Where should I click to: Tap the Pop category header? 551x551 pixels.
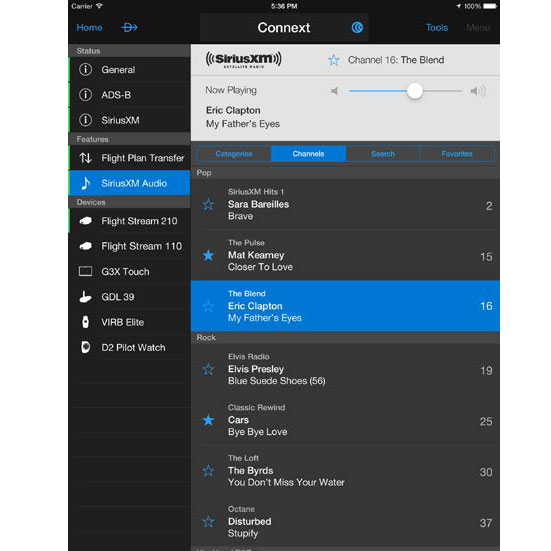pyautogui.click(x=345, y=173)
